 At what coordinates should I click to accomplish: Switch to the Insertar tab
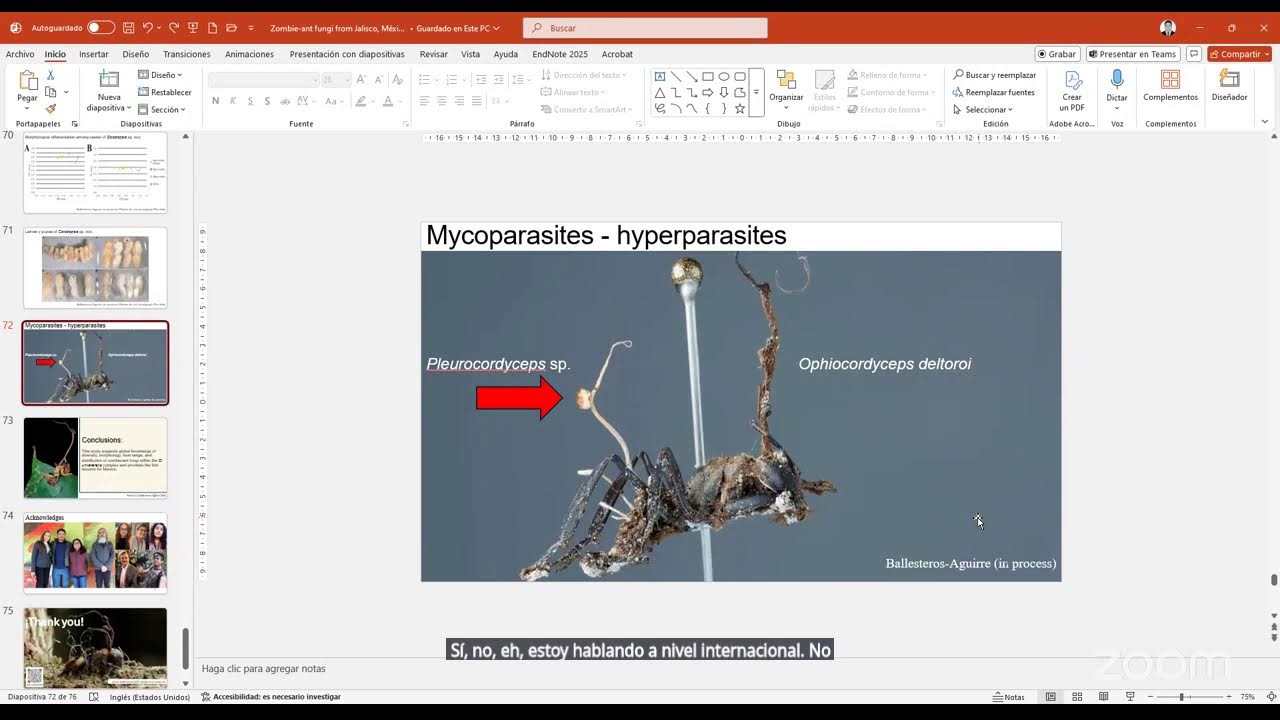[94, 54]
